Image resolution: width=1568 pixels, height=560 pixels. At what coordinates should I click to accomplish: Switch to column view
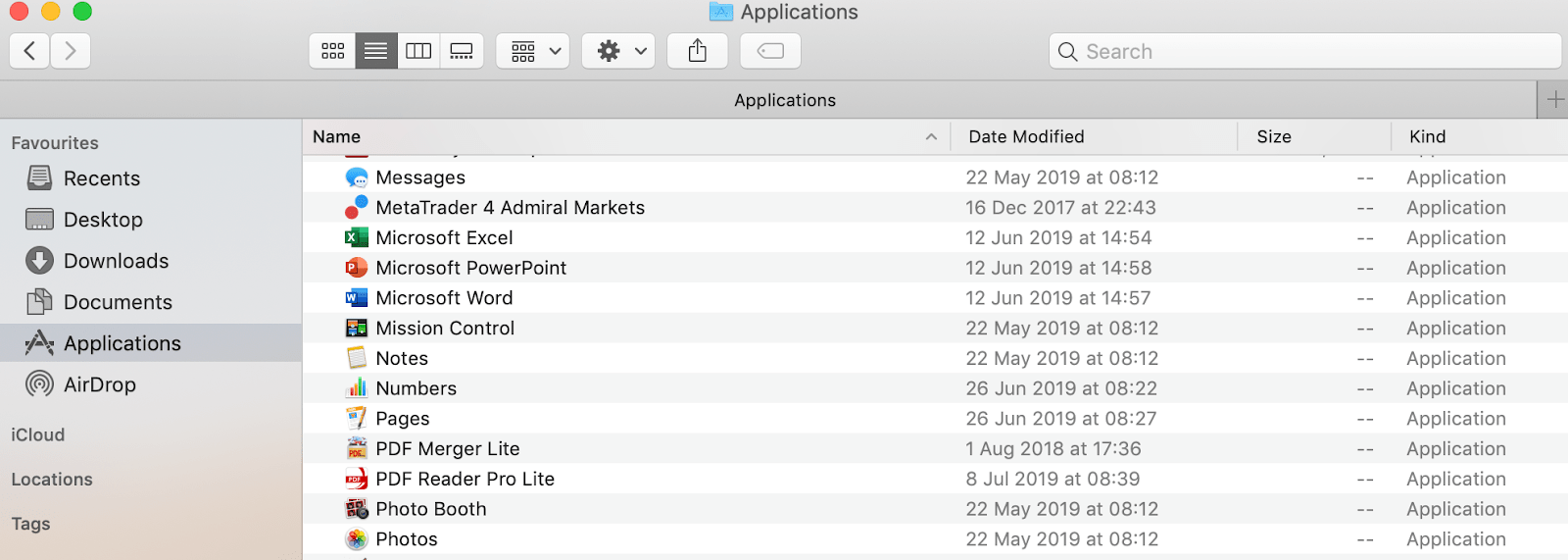click(x=418, y=51)
